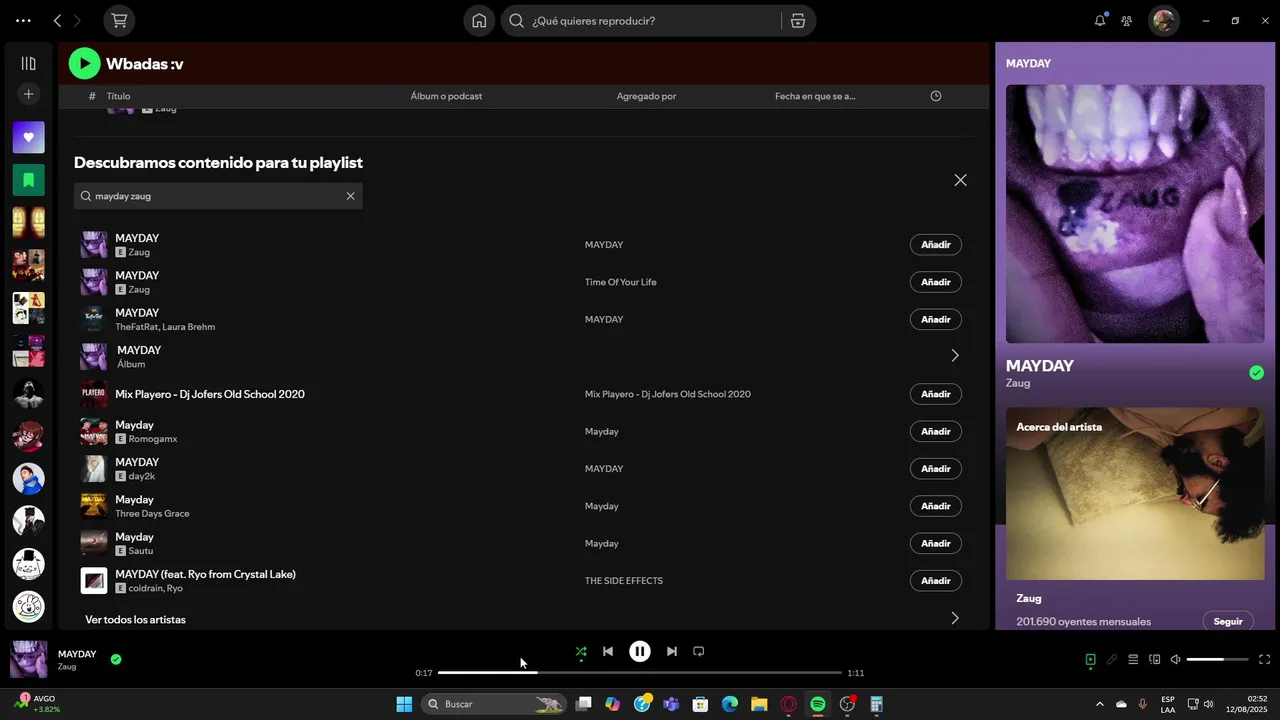Go back with the left arrow

click(x=57, y=20)
